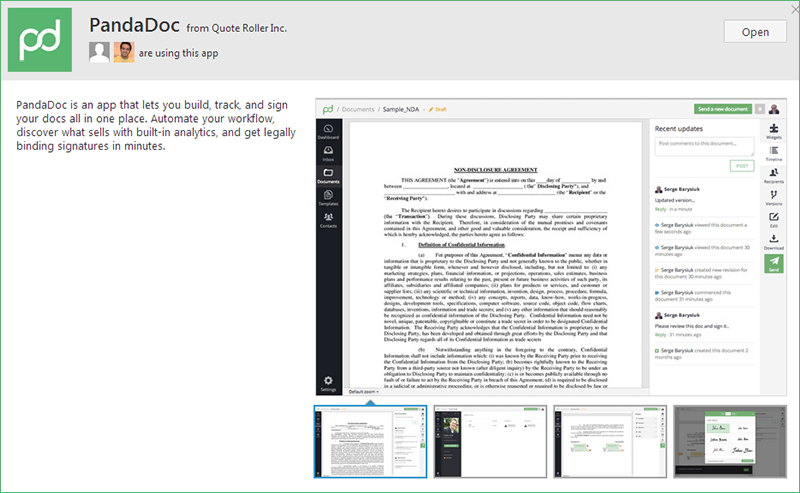The height and width of the screenshot is (493, 800).
Task: Click the Templates icon in preview sidebar
Action: [x=329, y=198]
